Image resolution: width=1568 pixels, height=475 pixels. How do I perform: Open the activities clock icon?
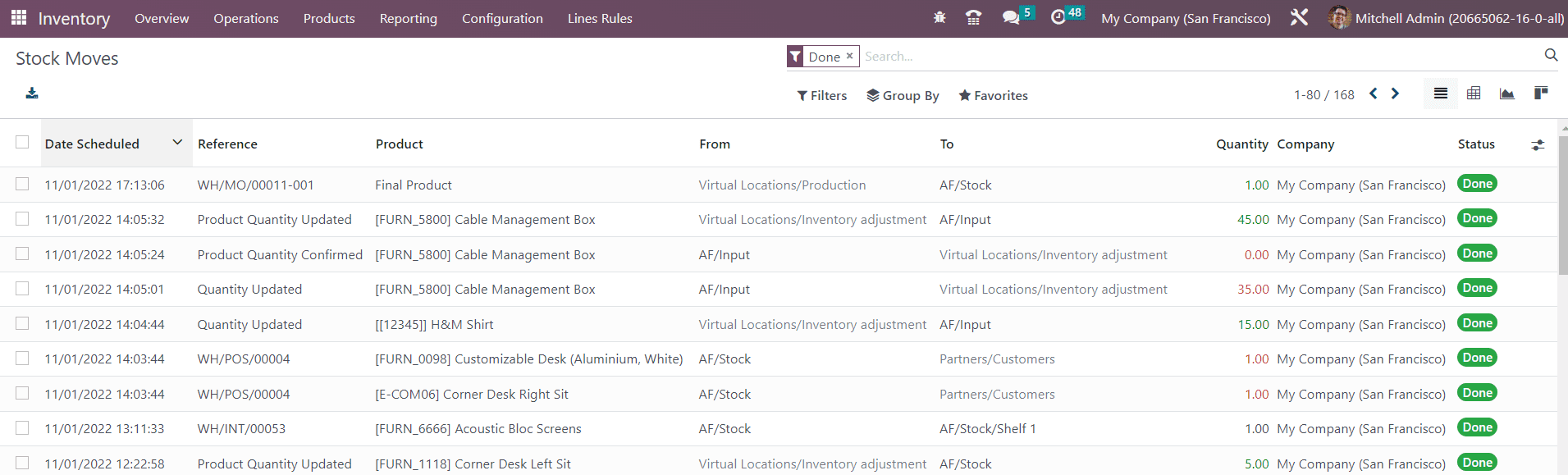tap(1058, 18)
